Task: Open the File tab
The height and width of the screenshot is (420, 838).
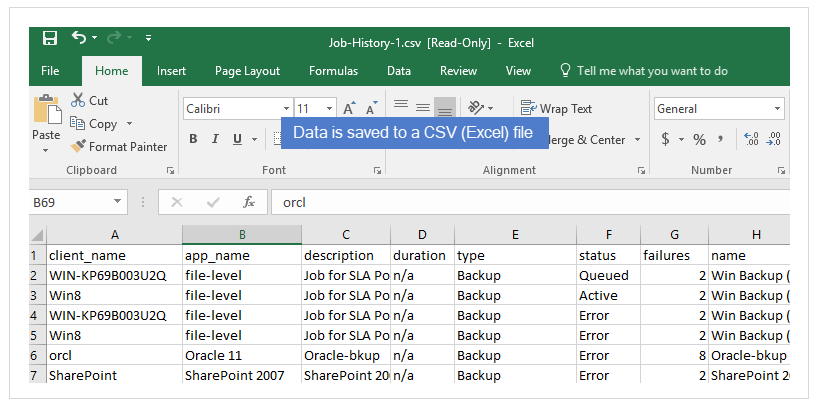Action: pos(50,71)
